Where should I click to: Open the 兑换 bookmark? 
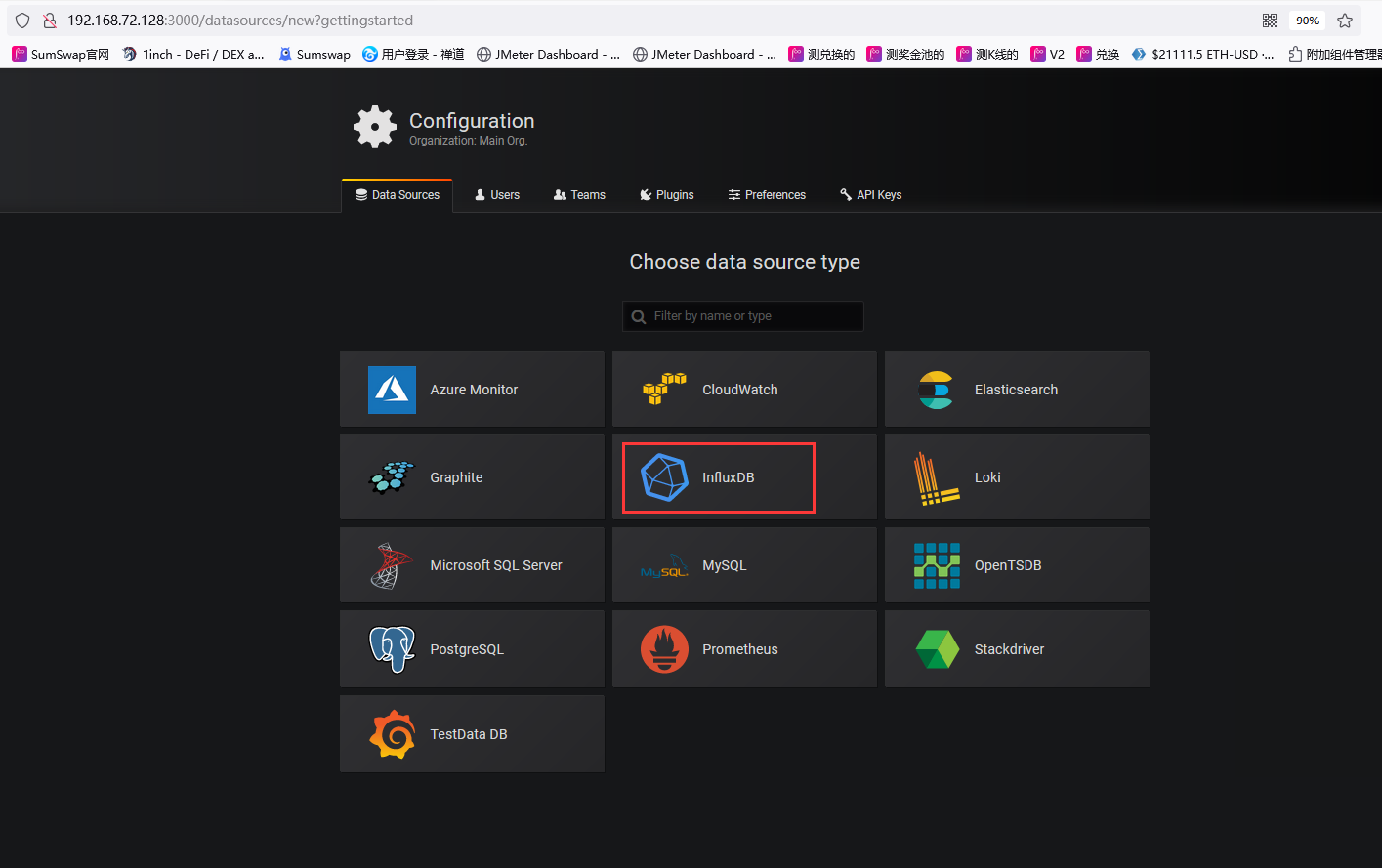point(1098,55)
